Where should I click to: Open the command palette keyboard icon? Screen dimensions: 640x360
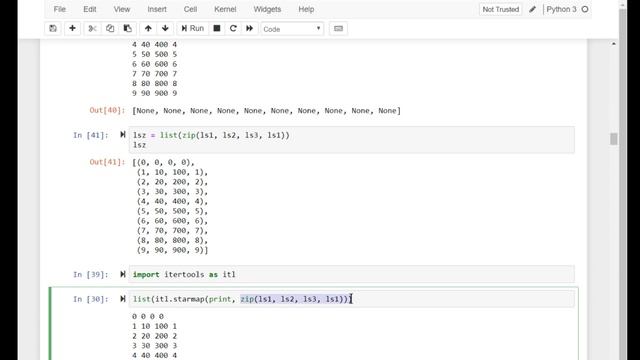click(x=338, y=29)
